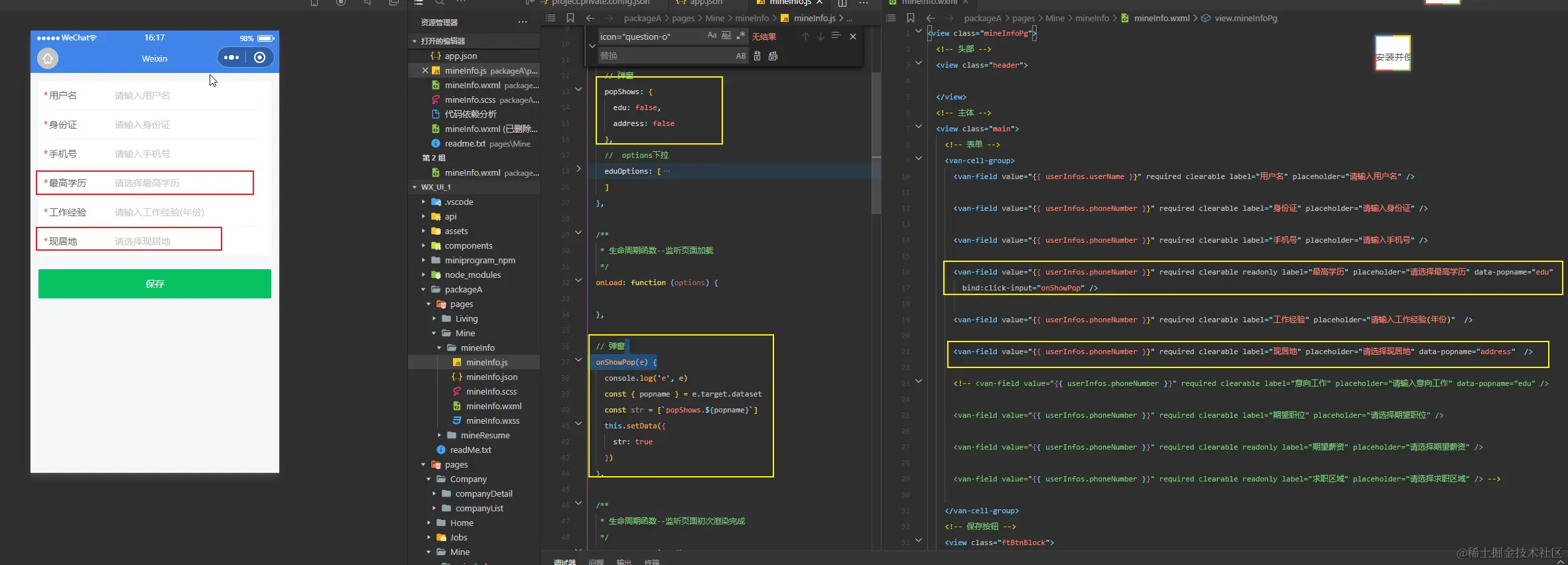
Task: Click pages breadcrumb in mineInfo.js editor
Action: pyautogui.click(x=683, y=18)
